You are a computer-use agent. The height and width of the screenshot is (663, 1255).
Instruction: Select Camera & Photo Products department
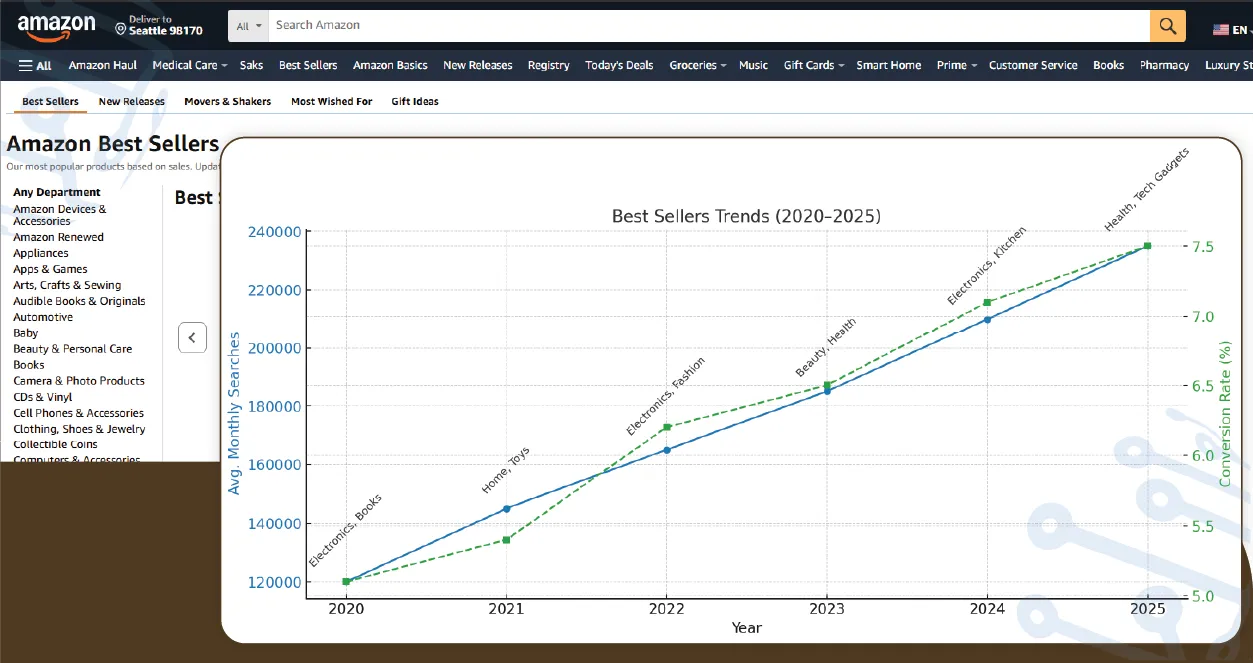point(78,381)
